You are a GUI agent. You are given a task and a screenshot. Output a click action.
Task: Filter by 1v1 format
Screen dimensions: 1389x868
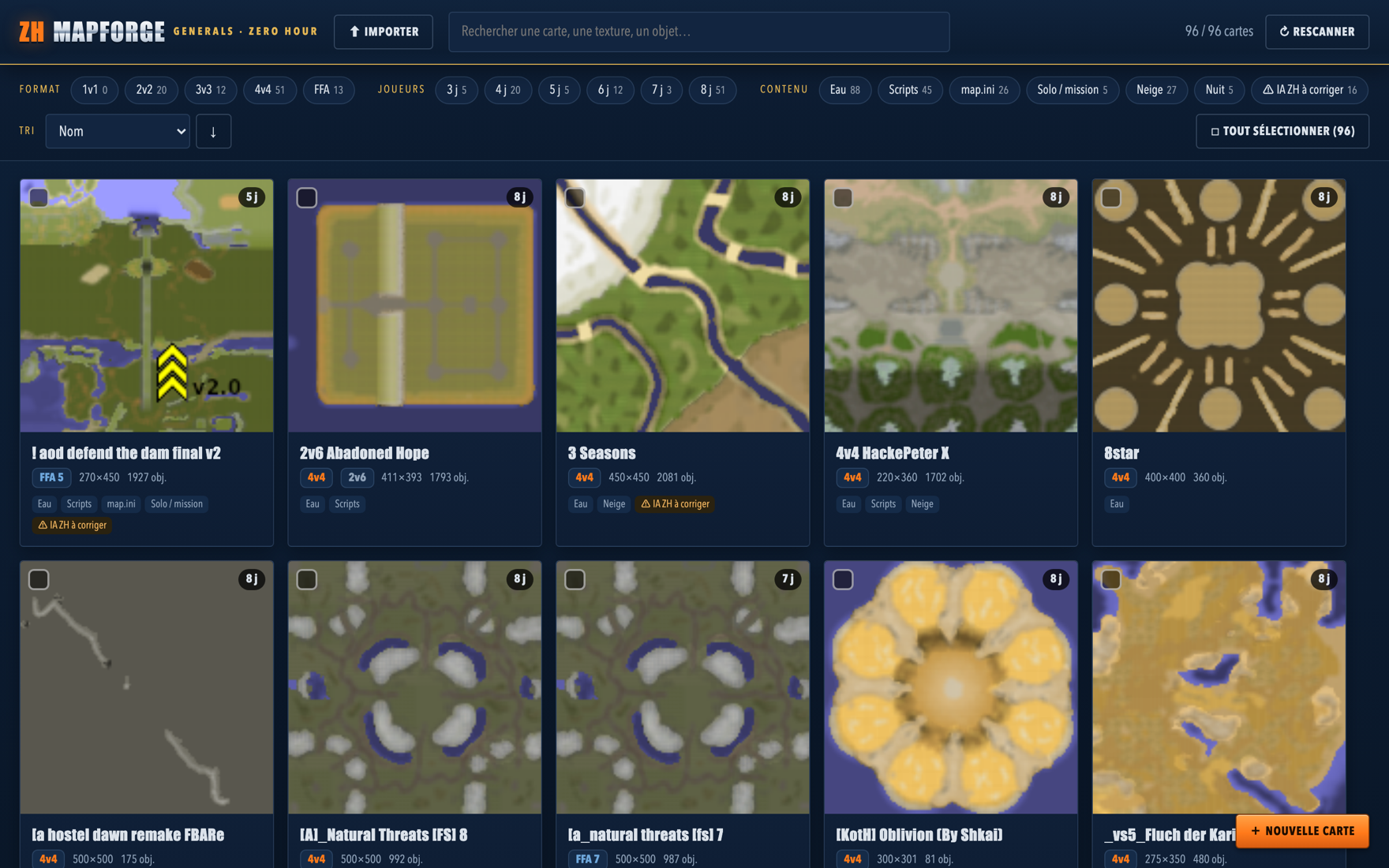[95, 90]
